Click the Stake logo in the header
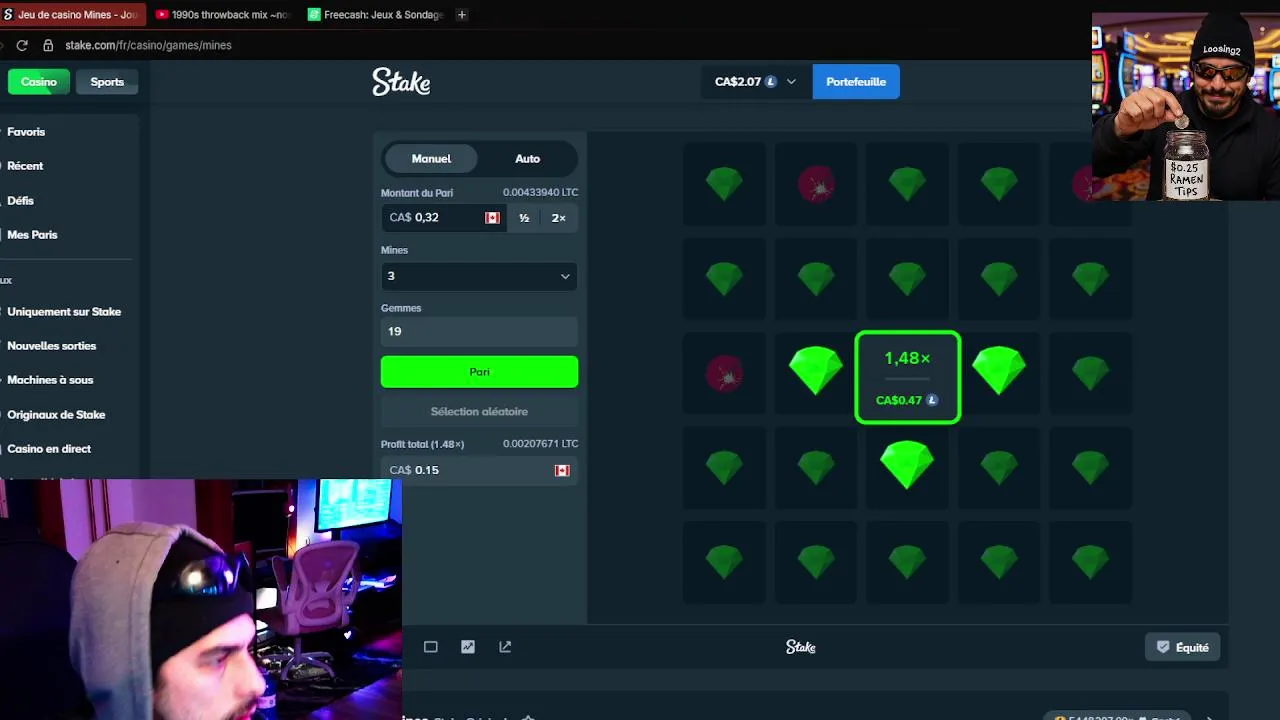This screenshot has height=720, width=1280. pyautogui.click(x=401, y=82)
